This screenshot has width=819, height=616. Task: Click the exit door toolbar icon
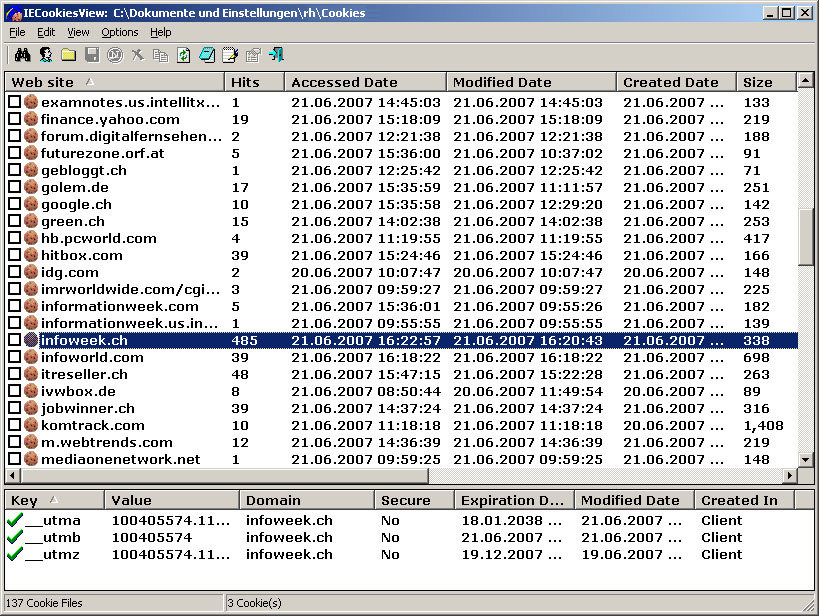tap(276, 55)
